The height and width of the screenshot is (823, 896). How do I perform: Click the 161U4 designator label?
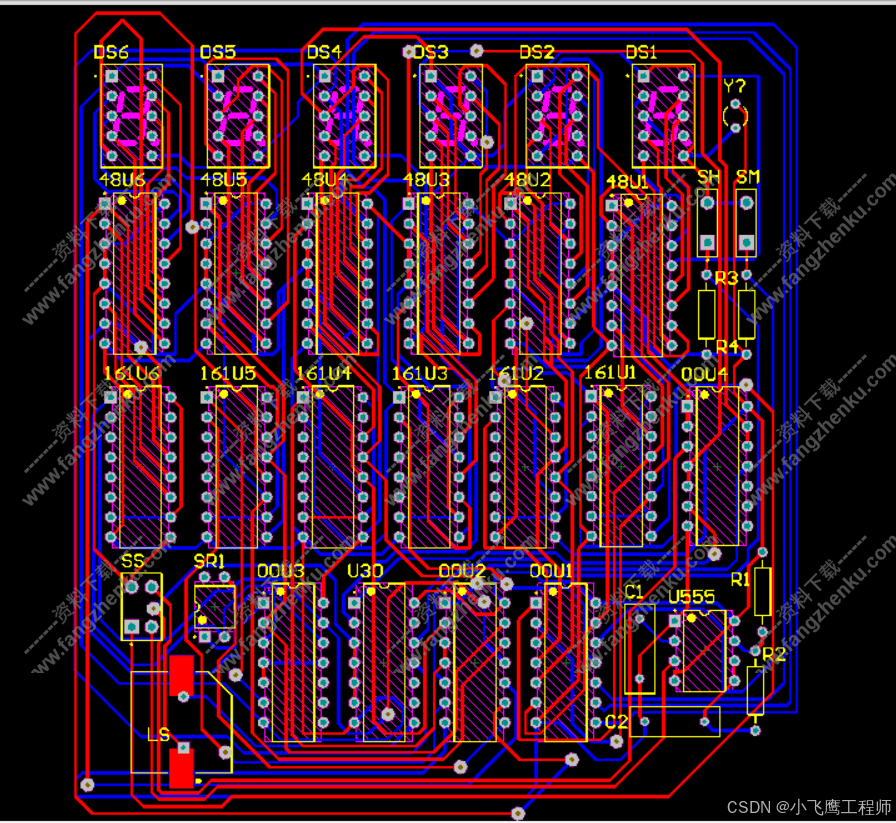(x=326, y=372)
